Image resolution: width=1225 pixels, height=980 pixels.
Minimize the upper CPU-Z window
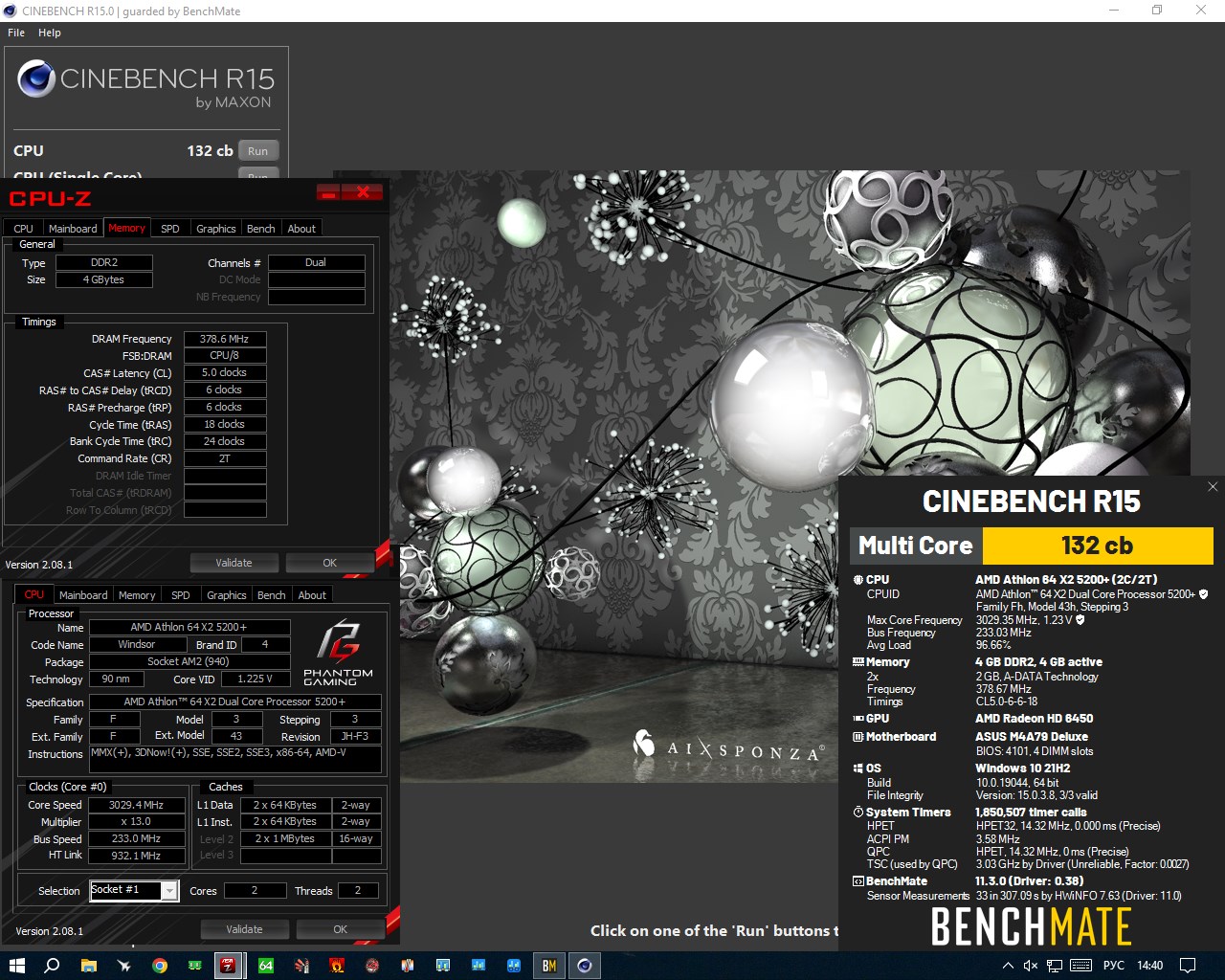pos(328,193)
